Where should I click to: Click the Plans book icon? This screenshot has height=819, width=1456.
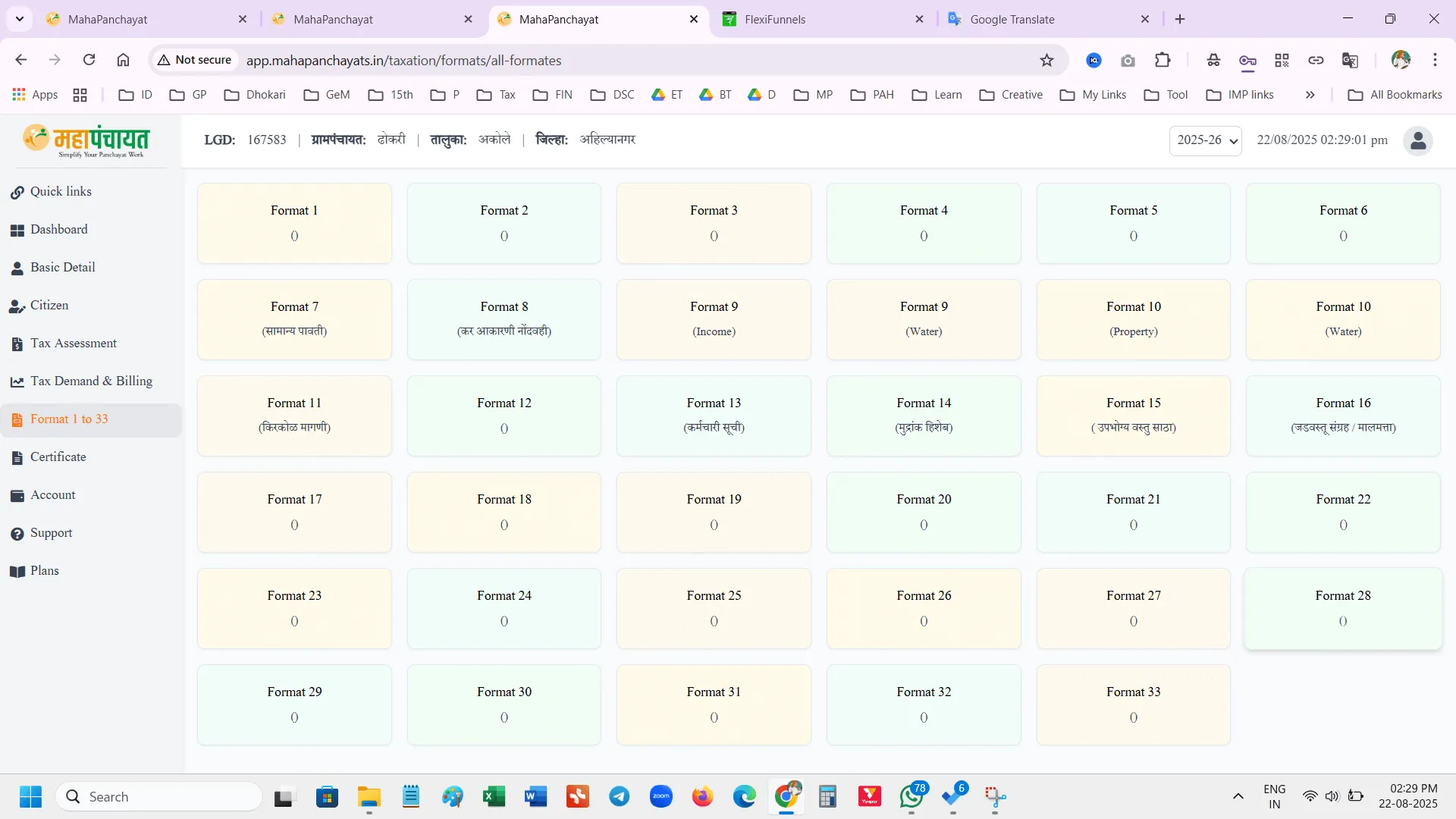[17, 572]
